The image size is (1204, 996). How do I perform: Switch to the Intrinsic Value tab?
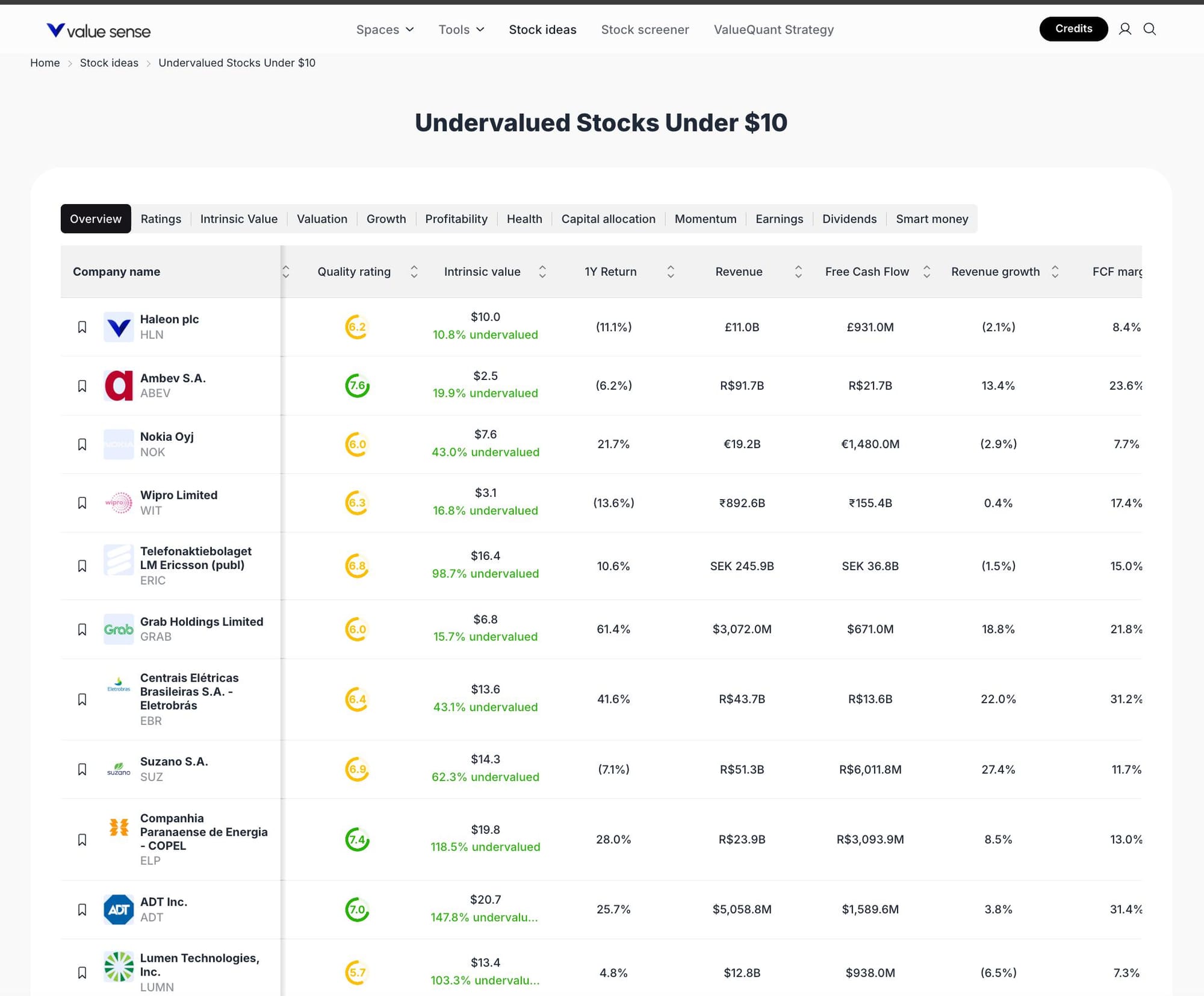click(238, 219)
